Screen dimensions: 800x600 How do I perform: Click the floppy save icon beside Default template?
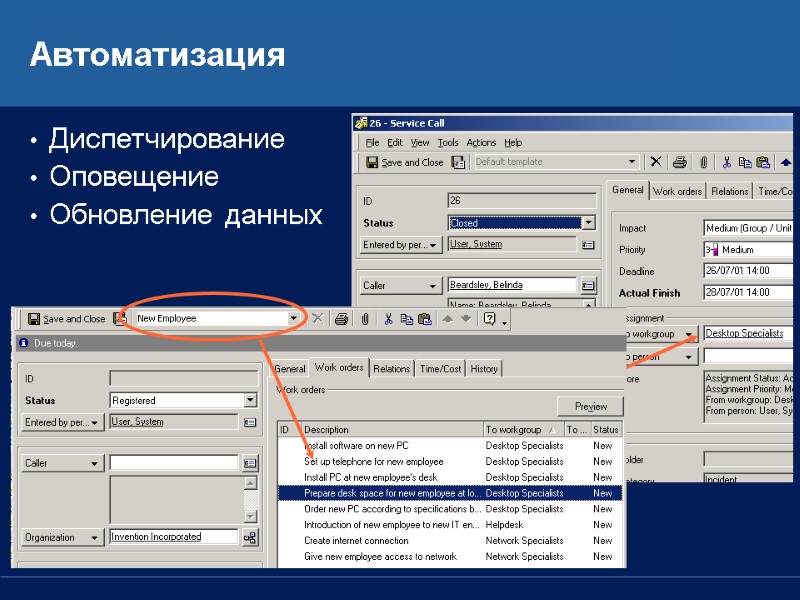click(459, 162)
